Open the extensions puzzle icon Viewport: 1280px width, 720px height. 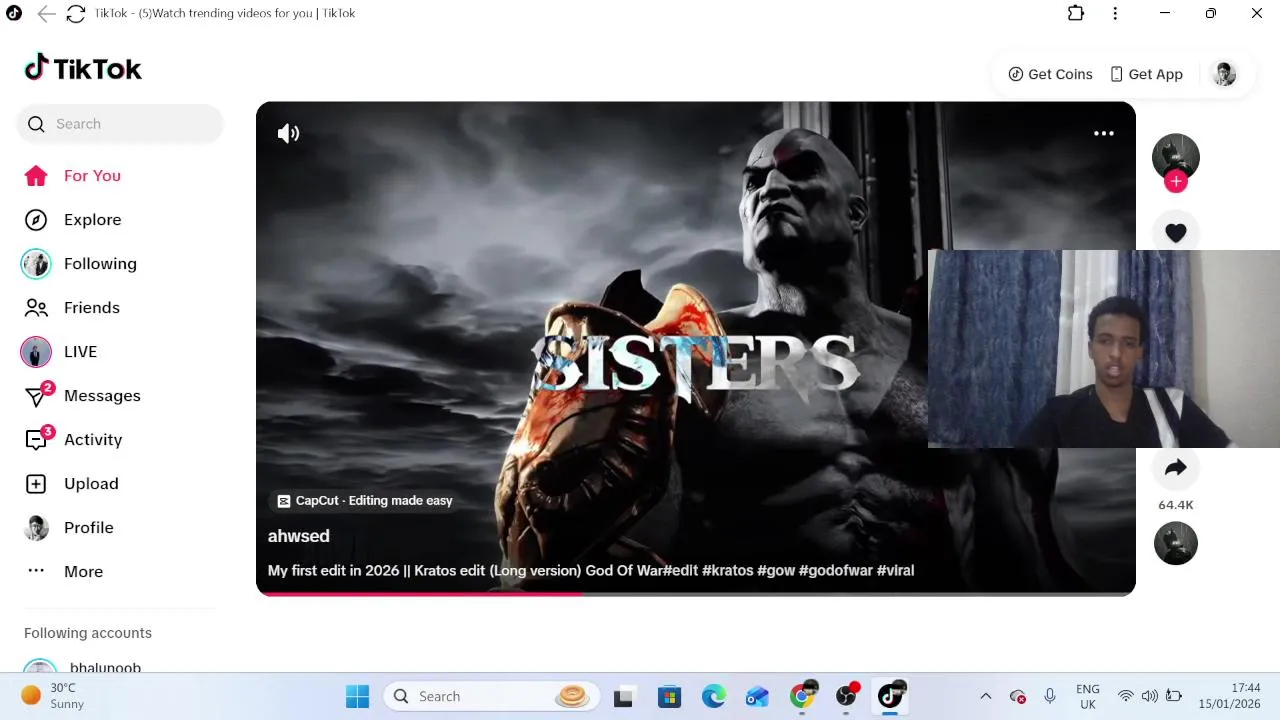pyautogui.click(x=1076, y=13)
